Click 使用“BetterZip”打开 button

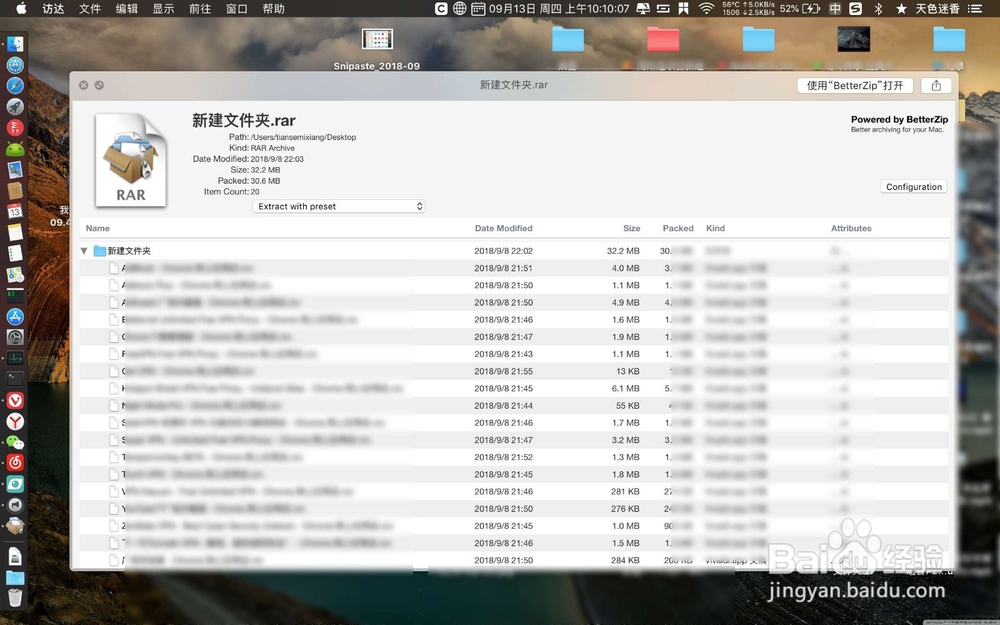tap(855, 85)
